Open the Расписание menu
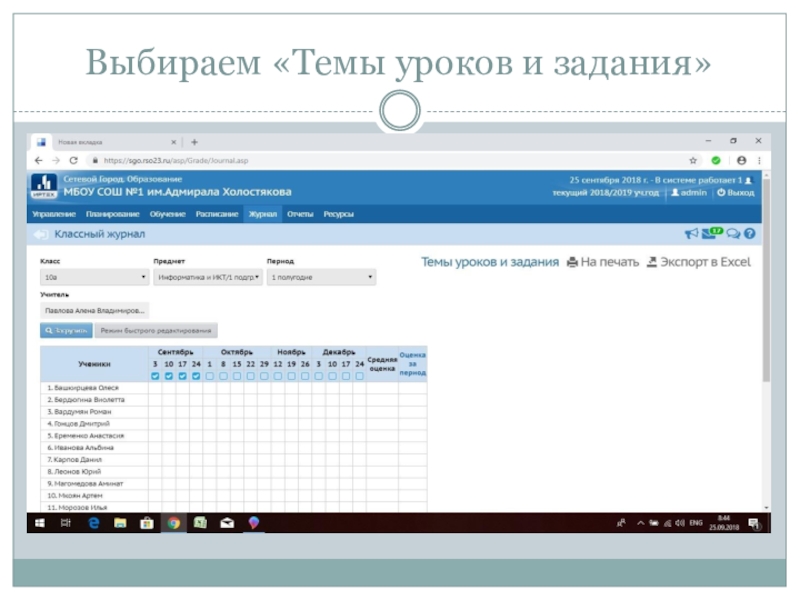Viewport: 800px width, 600px height. pos(217,214)
